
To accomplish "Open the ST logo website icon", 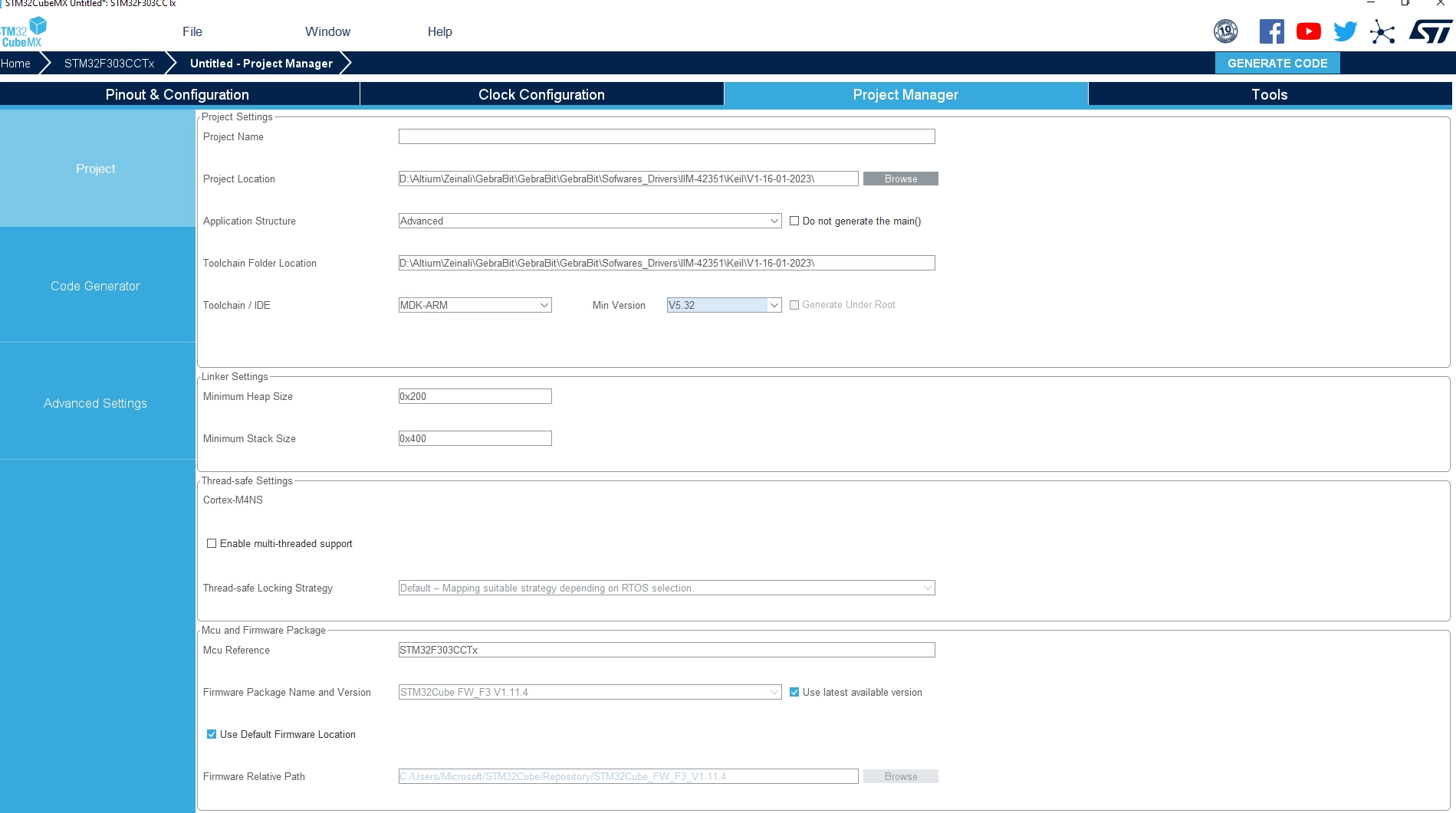I will pos(1430,31).
